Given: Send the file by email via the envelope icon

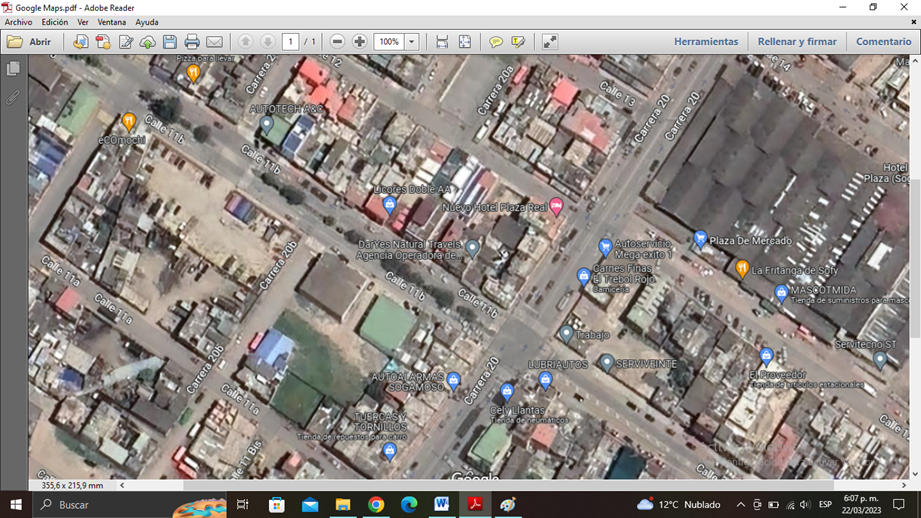Looking at the screenshot, I should [x=214, y=42].
